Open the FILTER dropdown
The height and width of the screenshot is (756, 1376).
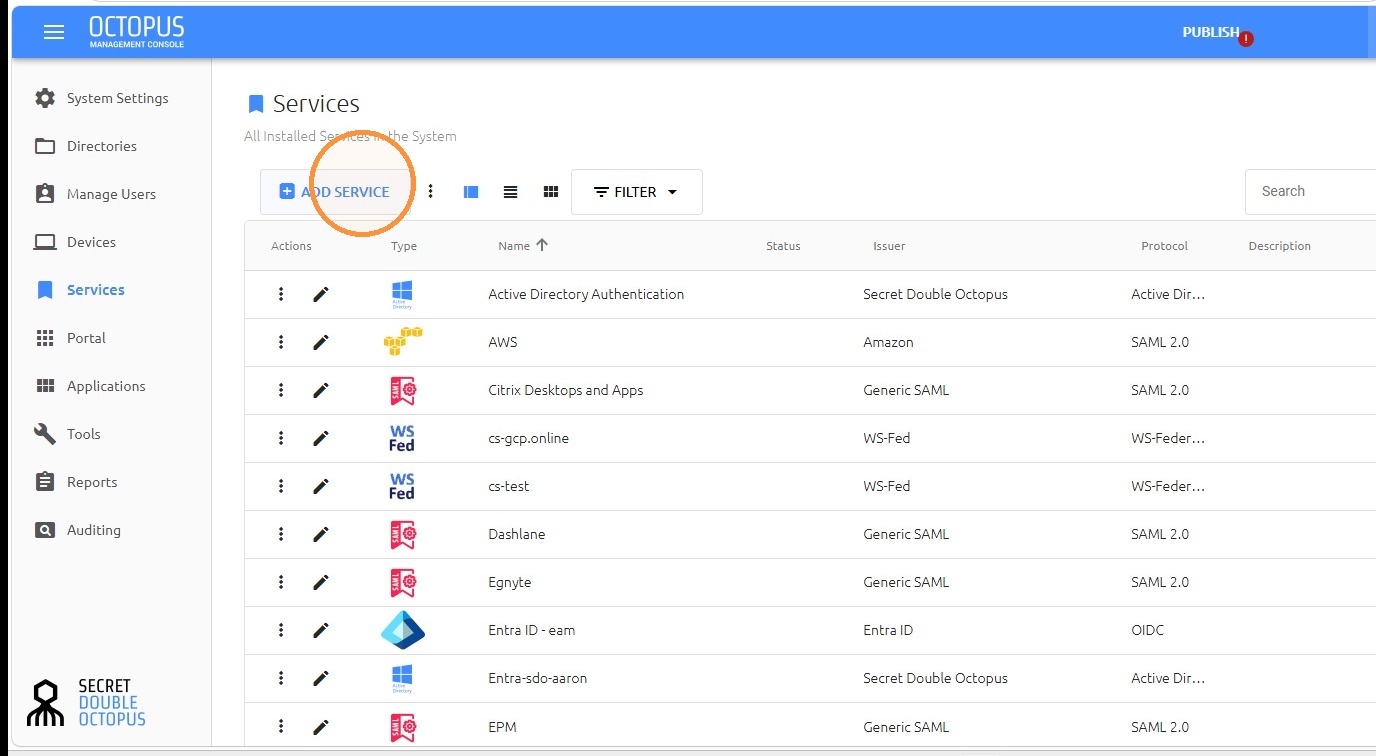coord(636,192)
